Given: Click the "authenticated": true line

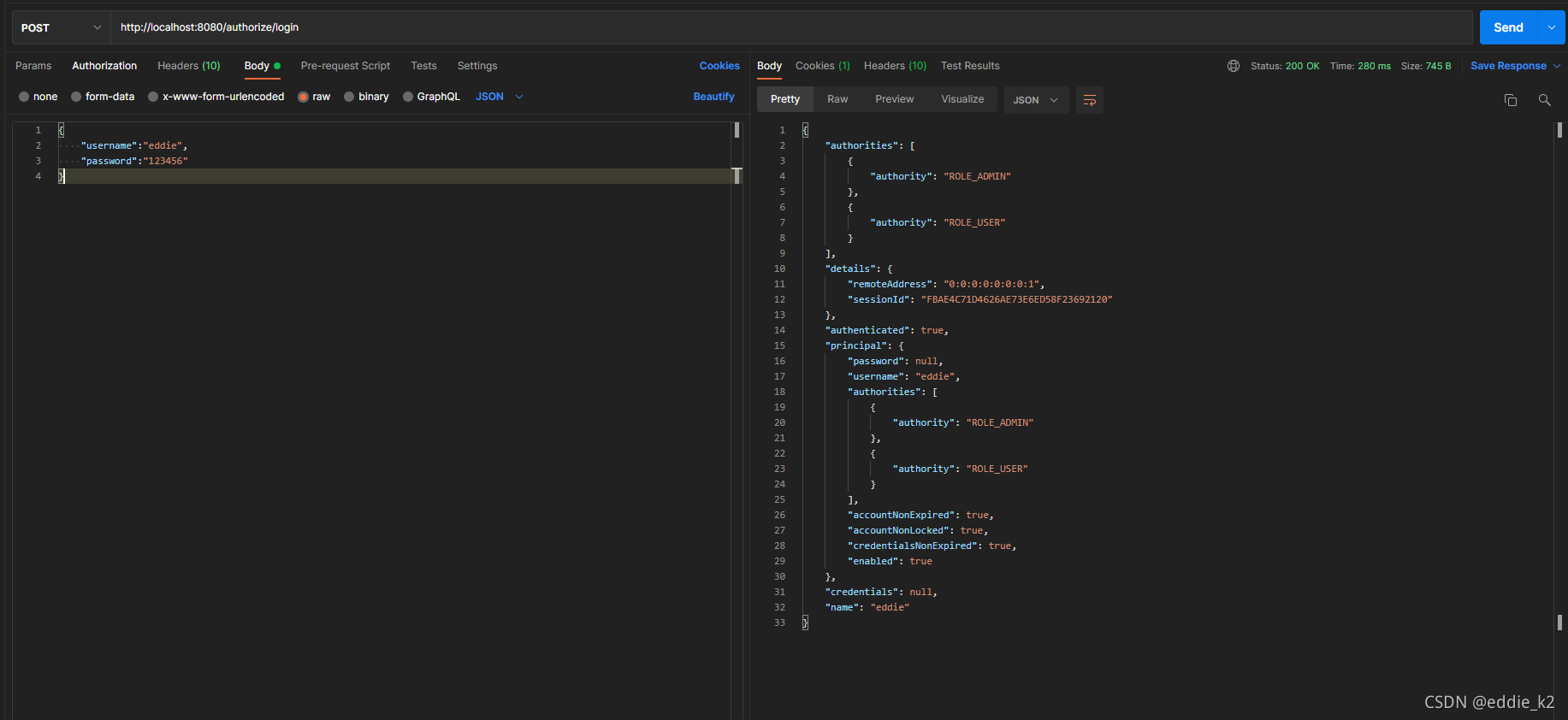Looking at the screenshot, I should coord(886,330).
